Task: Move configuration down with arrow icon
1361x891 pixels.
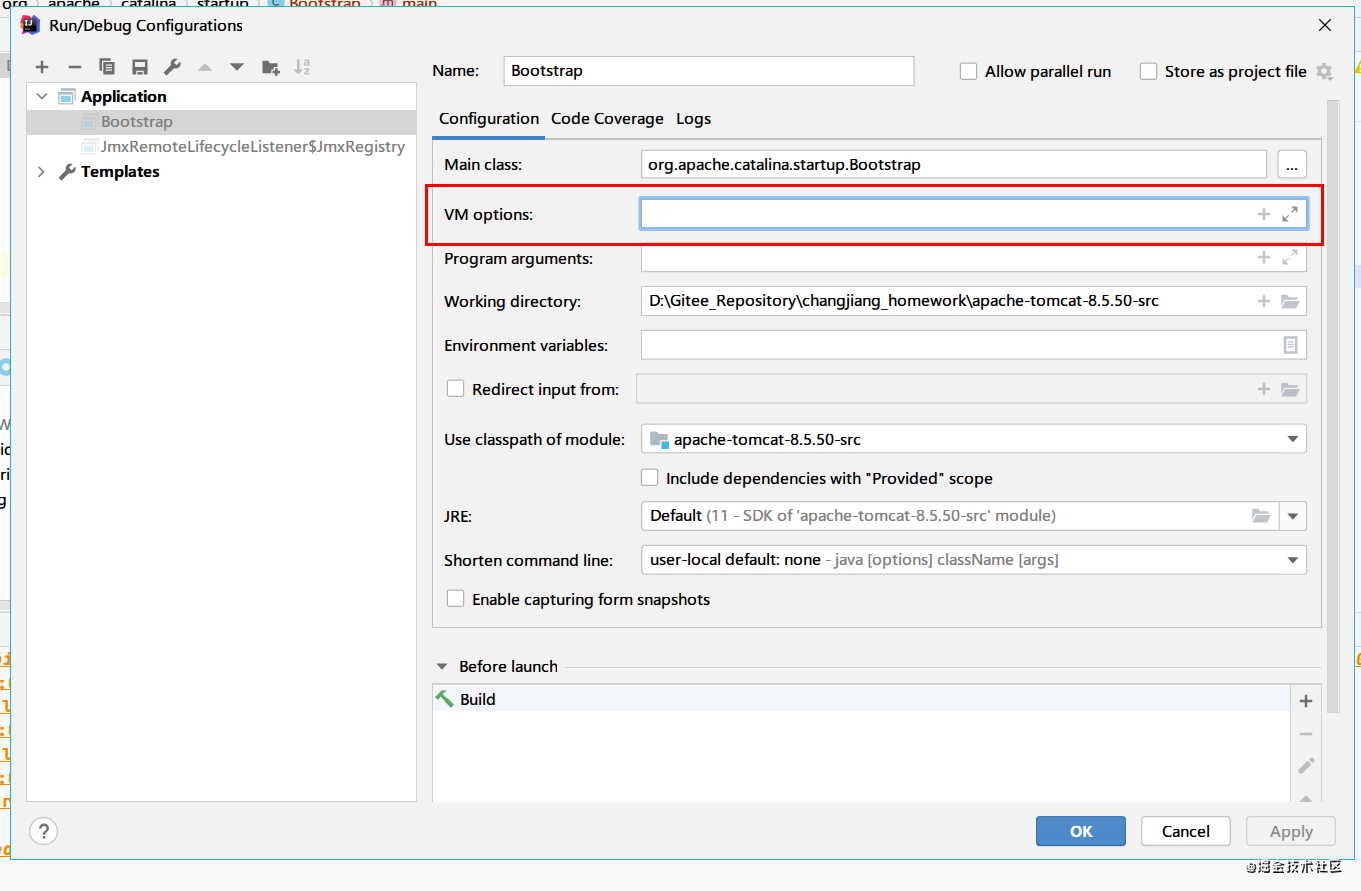Action: click(x=237, y=67)
